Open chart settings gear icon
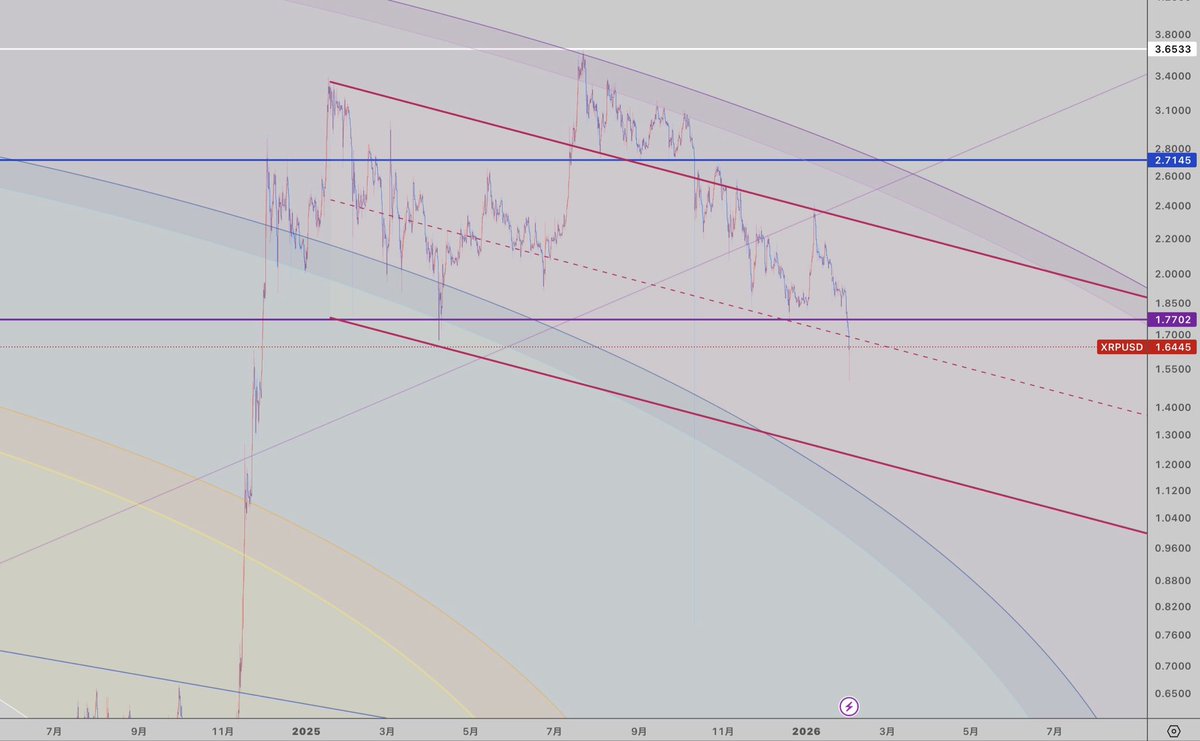Viewport: 1200px width, 741px height. [x=1174, y=730]
